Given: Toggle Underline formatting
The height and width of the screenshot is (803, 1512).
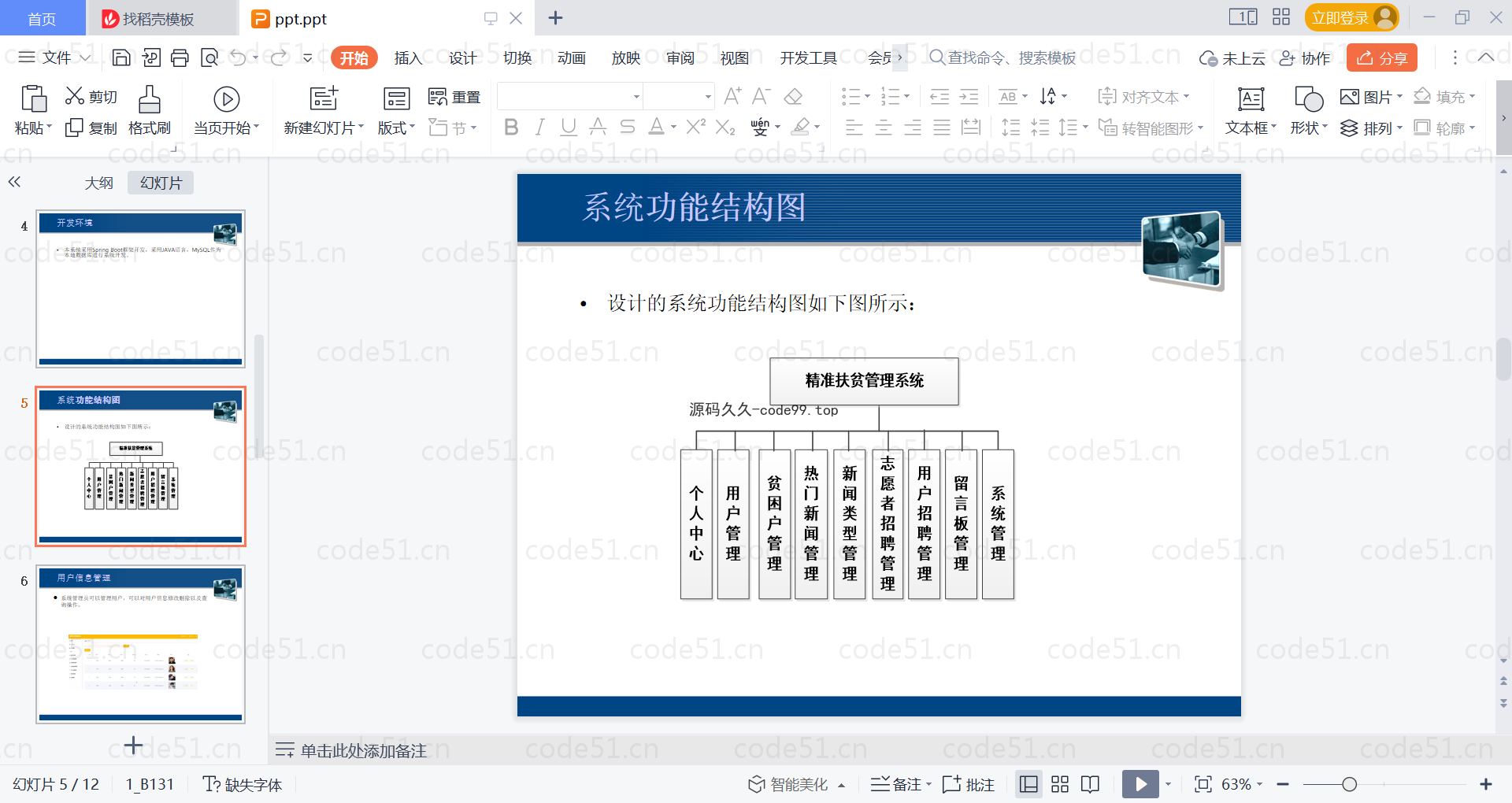Looking at the screenshot, I should (569, 127).
